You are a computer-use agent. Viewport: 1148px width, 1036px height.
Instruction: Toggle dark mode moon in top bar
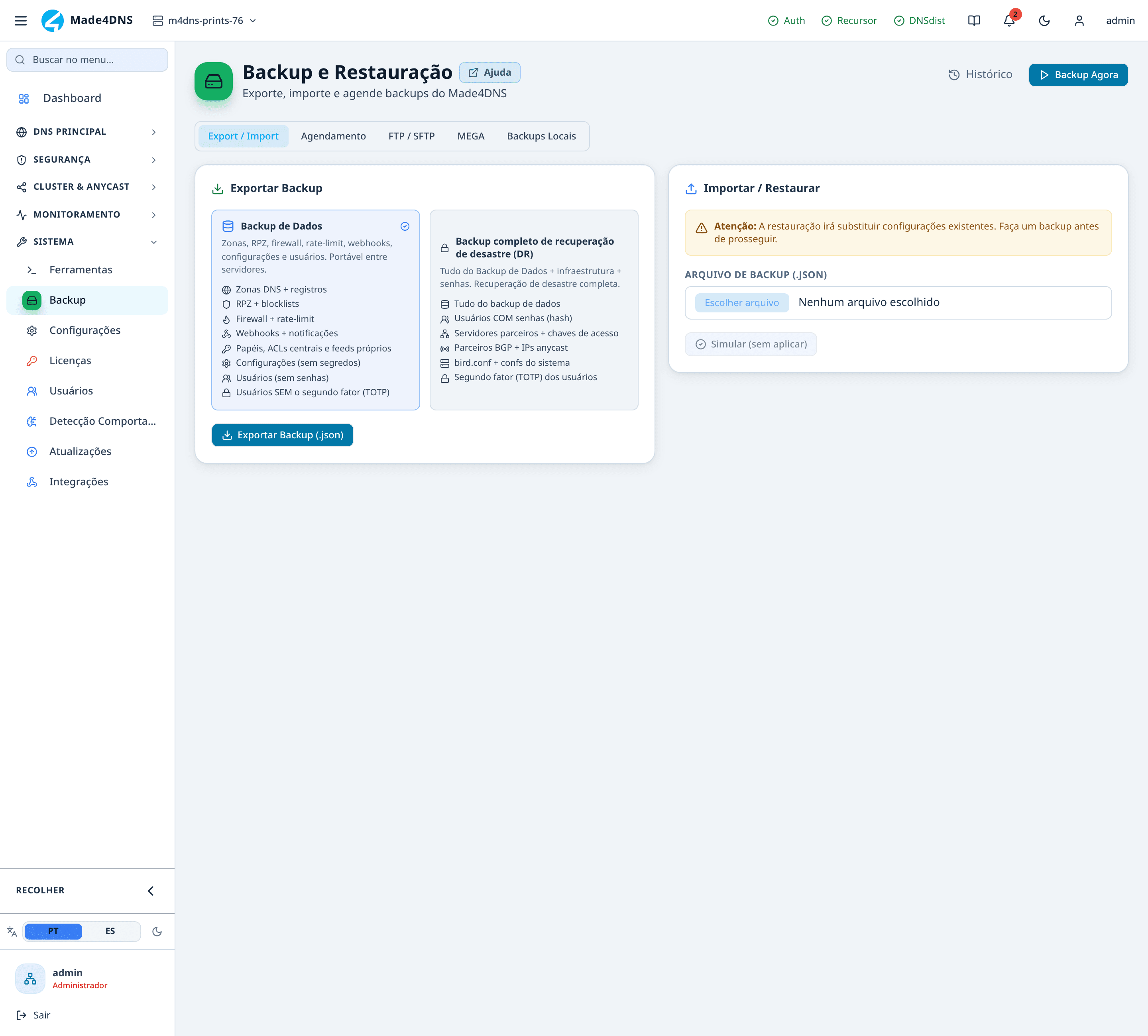click(x=1044, y=20)
